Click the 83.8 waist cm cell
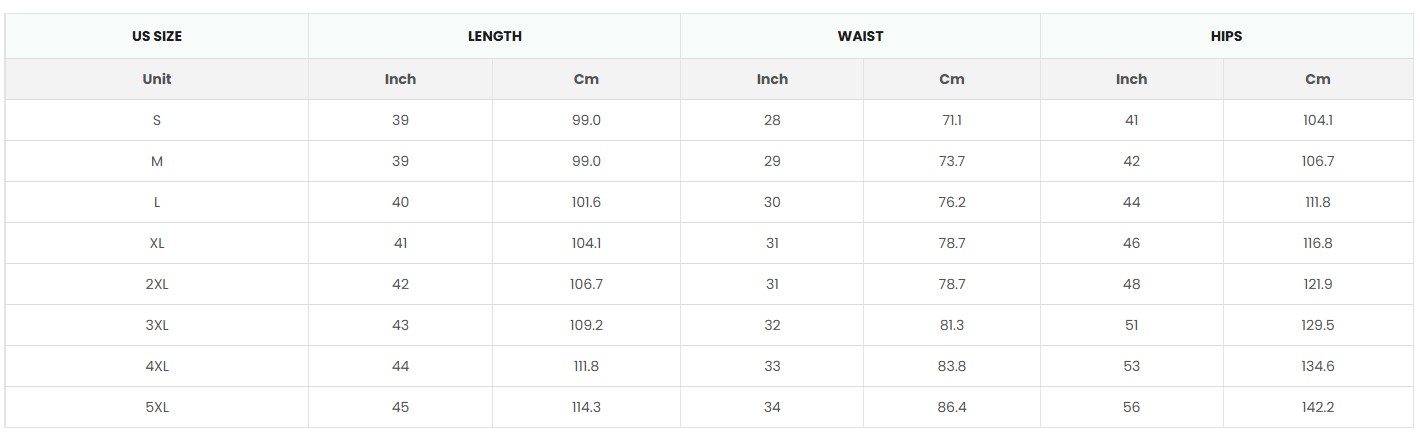Image resolution: width=1420 pixels, height=436 pixels. [951, 366]
